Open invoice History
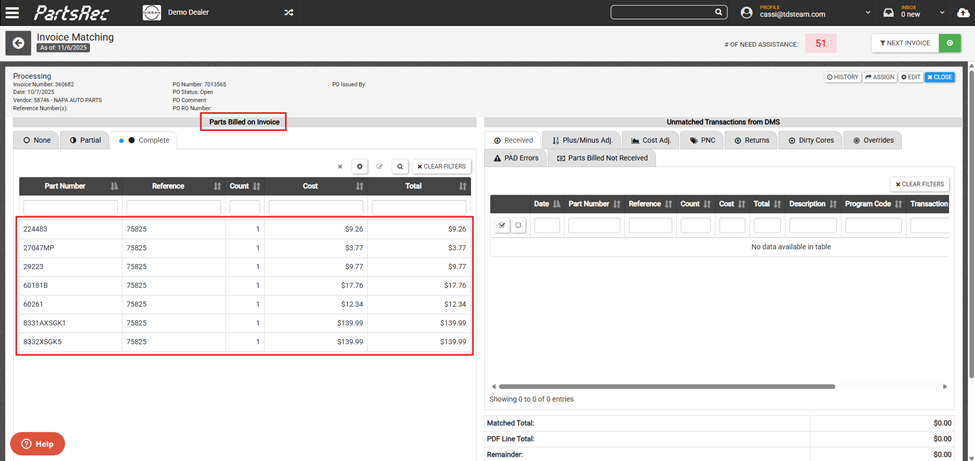The width and height of the screenshot is (975, 461). tap(843, 77)
